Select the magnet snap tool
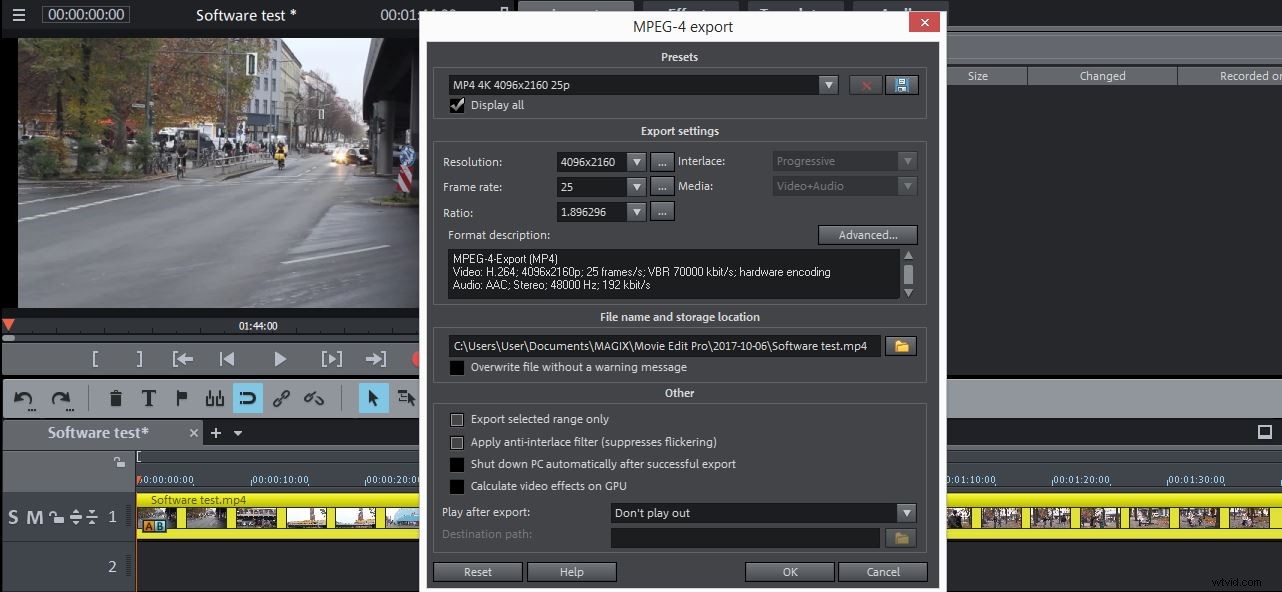The height and width of the screenshot is (592, 1282). [247, 398]
